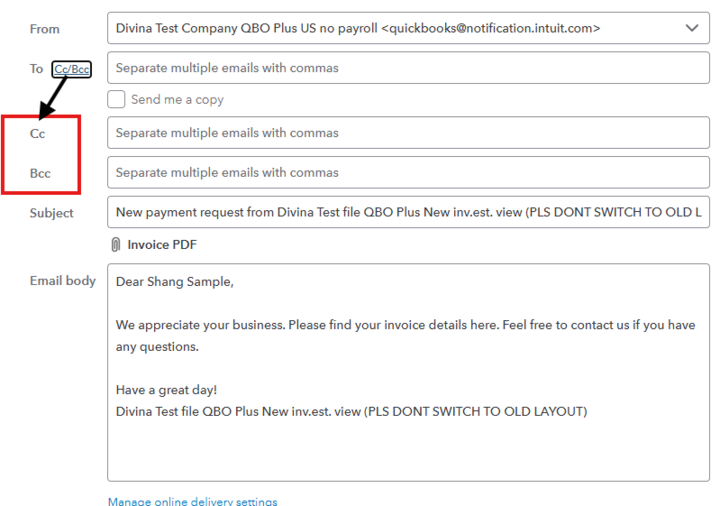The image size is (720, 506).
Task: Click the Subject label
Action: click(52, 213)
